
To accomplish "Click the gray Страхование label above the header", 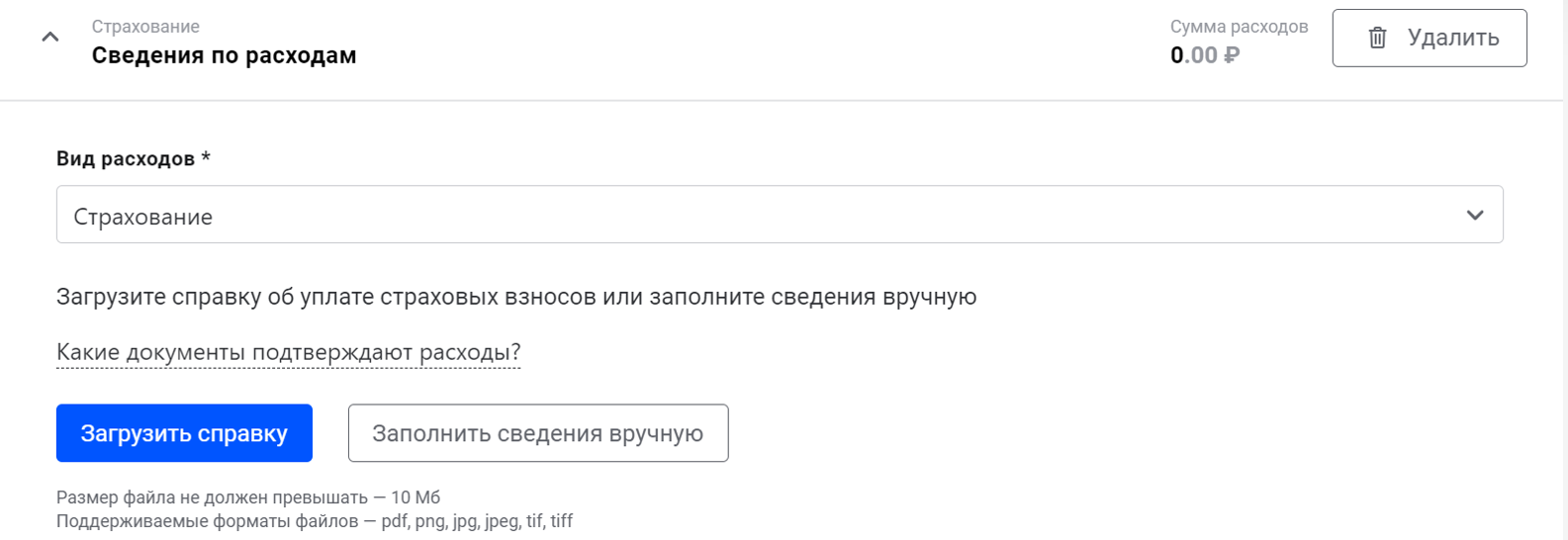I will coord(145,27).
